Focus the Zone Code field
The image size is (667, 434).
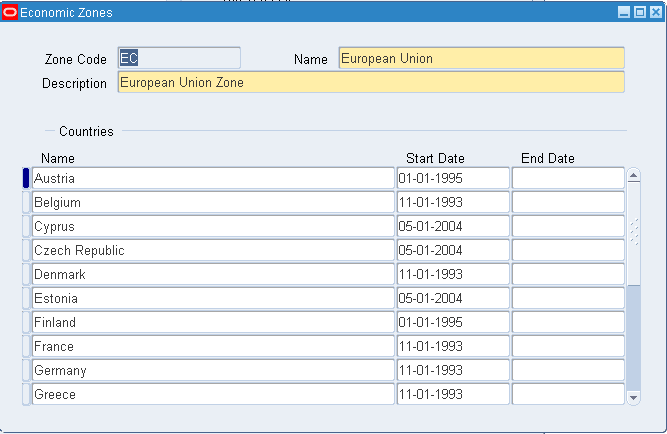tap(179, 58)
